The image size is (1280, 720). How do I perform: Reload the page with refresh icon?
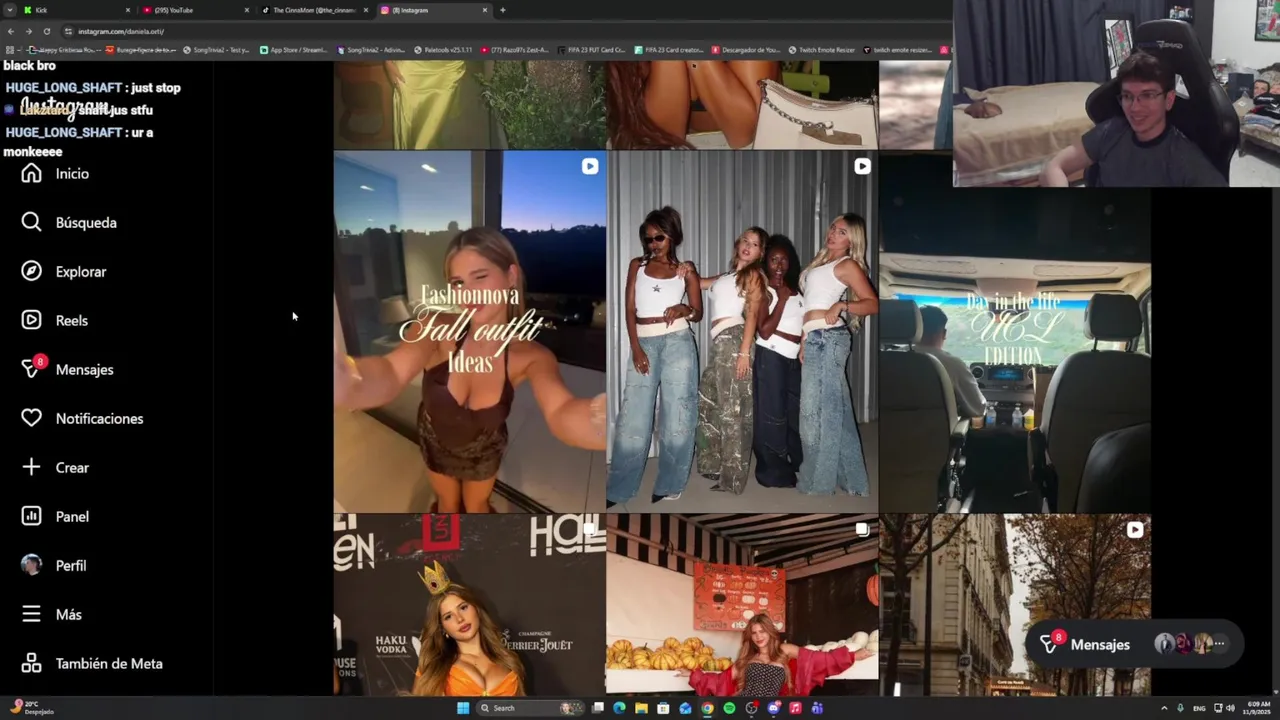46,31
